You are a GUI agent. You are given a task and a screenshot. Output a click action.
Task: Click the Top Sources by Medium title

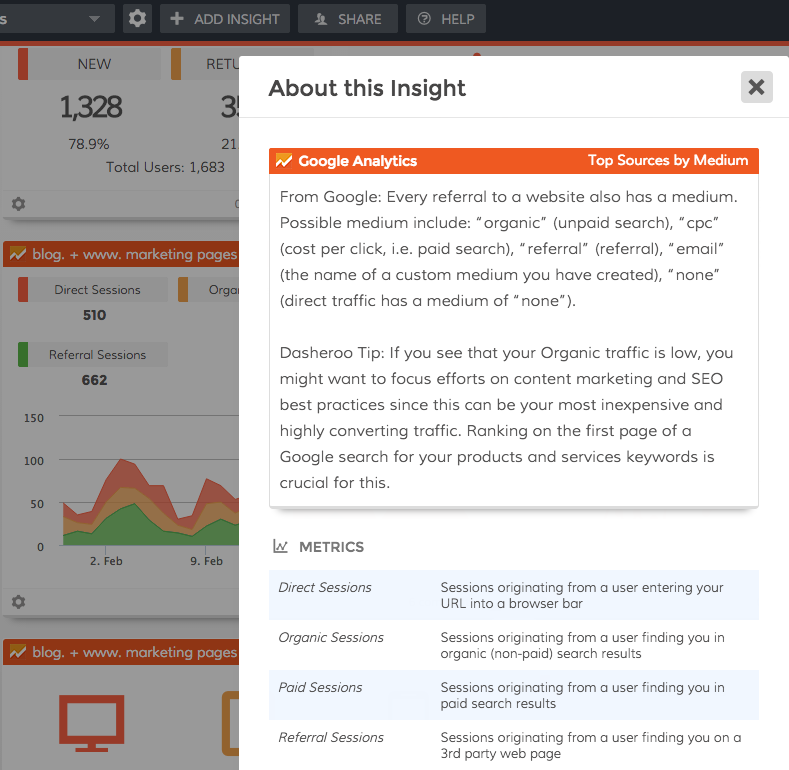667,160
